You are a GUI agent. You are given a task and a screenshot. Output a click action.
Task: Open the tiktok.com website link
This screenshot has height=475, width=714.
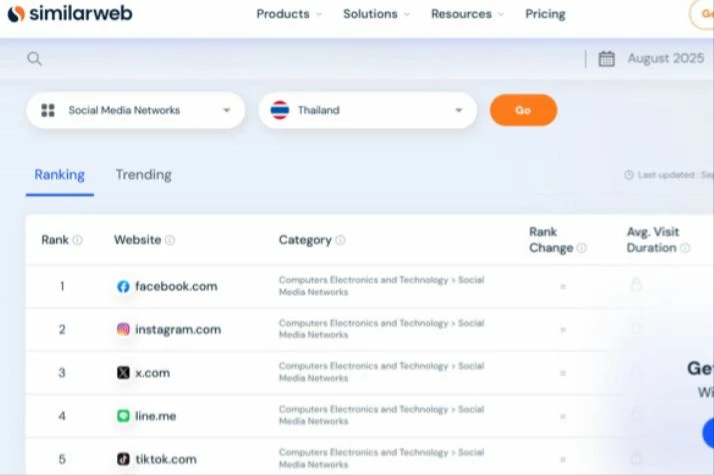coord(166,459)
